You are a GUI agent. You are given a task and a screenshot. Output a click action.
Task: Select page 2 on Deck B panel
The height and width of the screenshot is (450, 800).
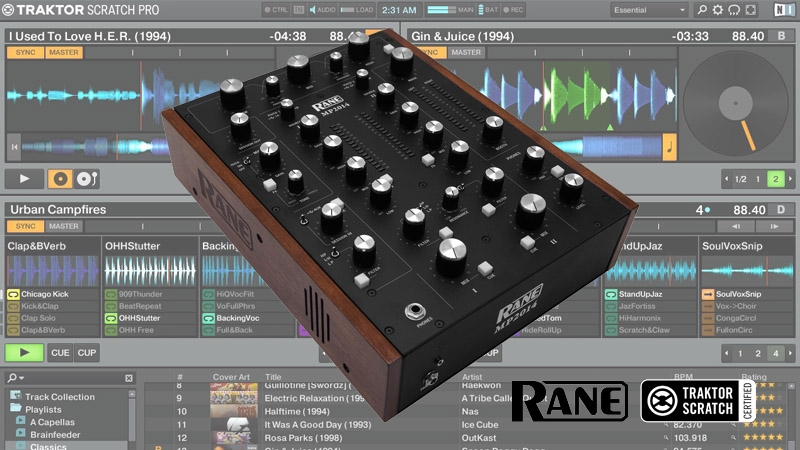pos(776,179)
